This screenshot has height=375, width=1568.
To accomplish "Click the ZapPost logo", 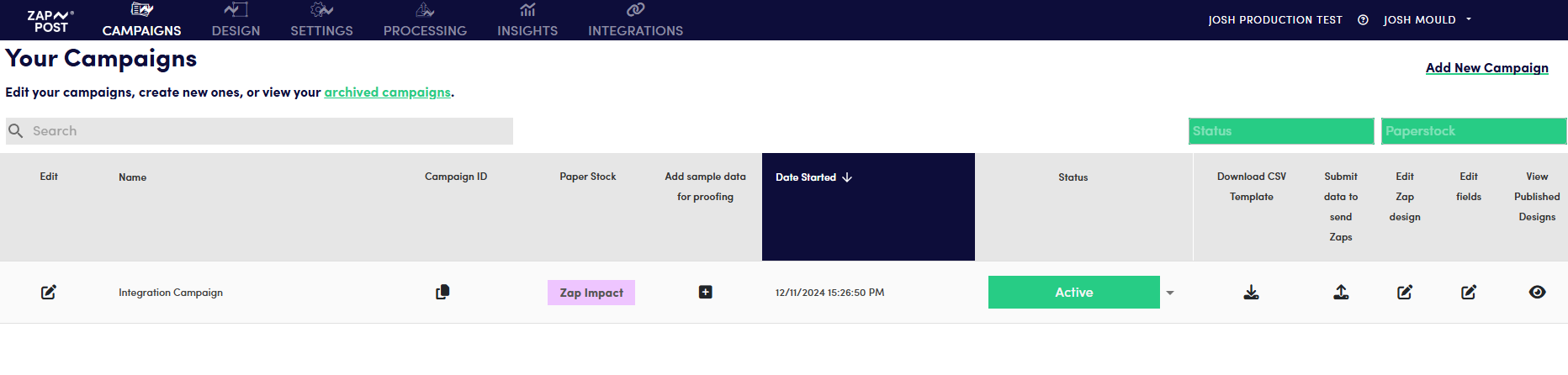I will click(50, 21).
